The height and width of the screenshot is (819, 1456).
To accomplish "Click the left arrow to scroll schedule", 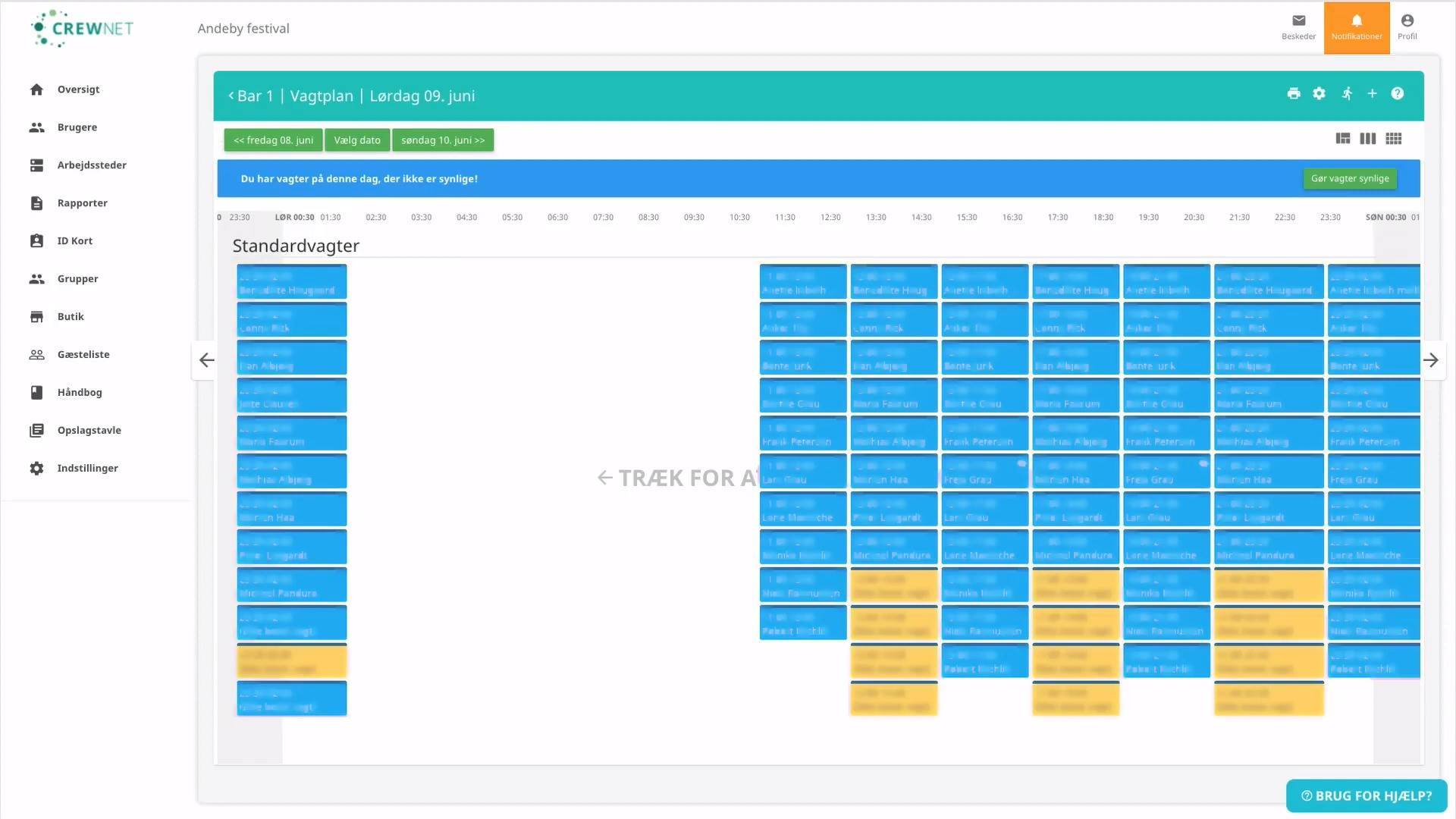I will point(206,360).
